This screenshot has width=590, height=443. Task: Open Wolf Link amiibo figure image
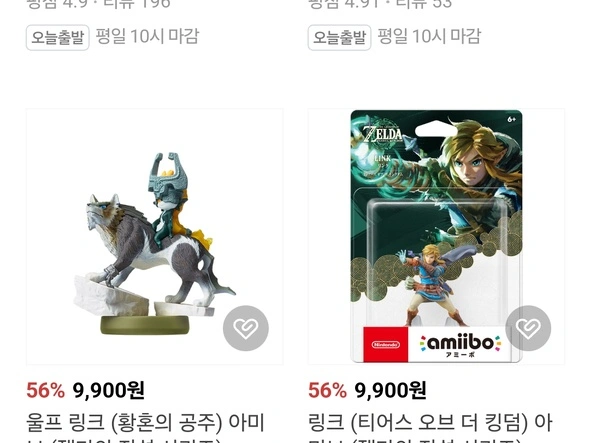click(x=155, y=237)
